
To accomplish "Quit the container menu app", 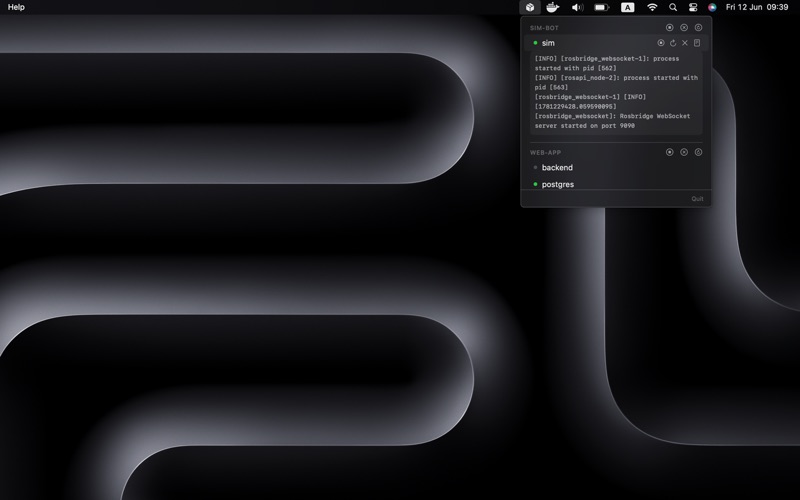I will pos(697,198).
